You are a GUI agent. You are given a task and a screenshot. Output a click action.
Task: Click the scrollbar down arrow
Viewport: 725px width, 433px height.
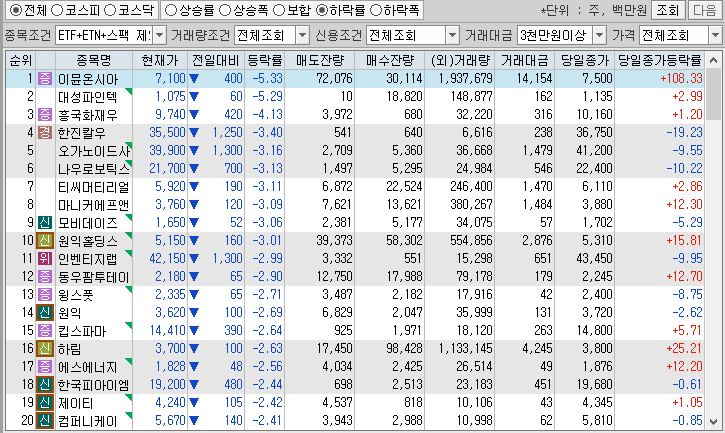coord(714,421)
